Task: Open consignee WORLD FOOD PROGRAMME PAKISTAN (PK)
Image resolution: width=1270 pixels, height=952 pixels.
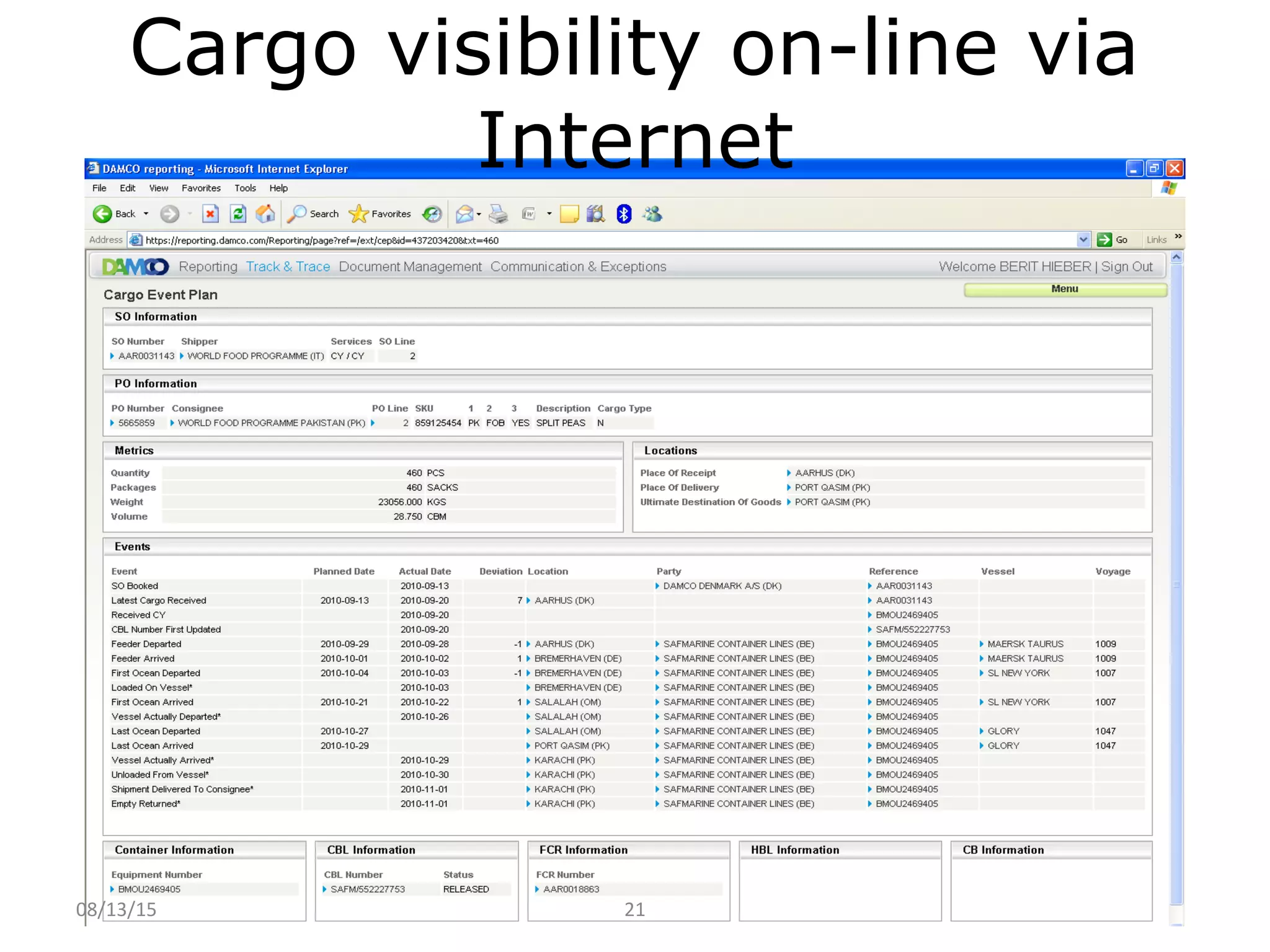Action: (272, 423)
